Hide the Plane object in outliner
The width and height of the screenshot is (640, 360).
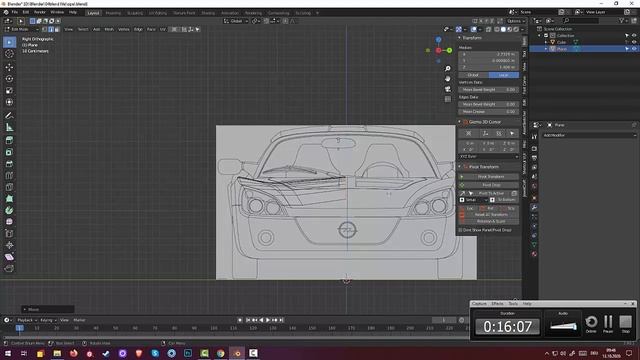point(634,49)
